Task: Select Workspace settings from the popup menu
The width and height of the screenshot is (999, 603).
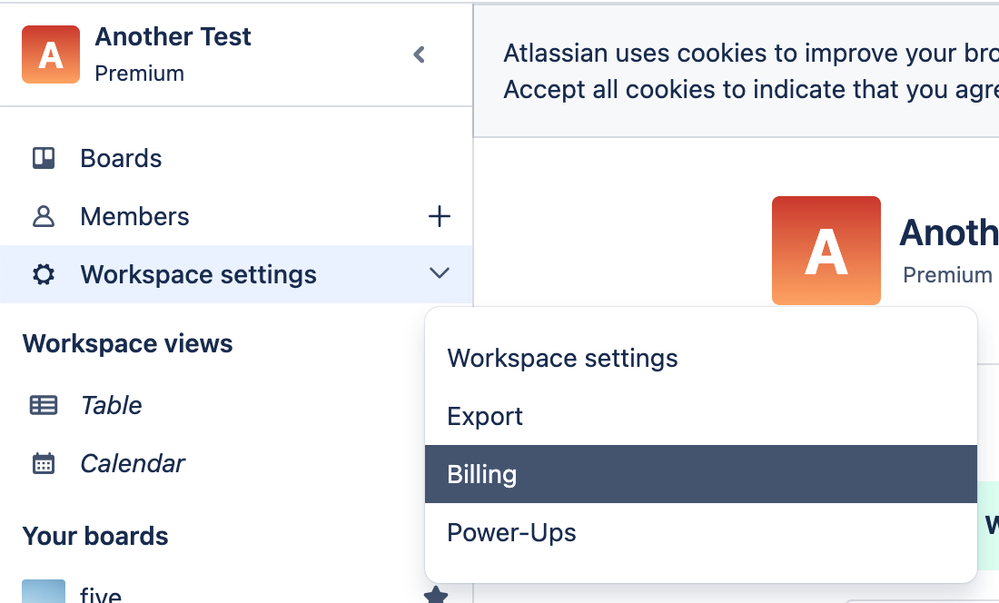Action: pyautogui.click(x=562, y=358)
